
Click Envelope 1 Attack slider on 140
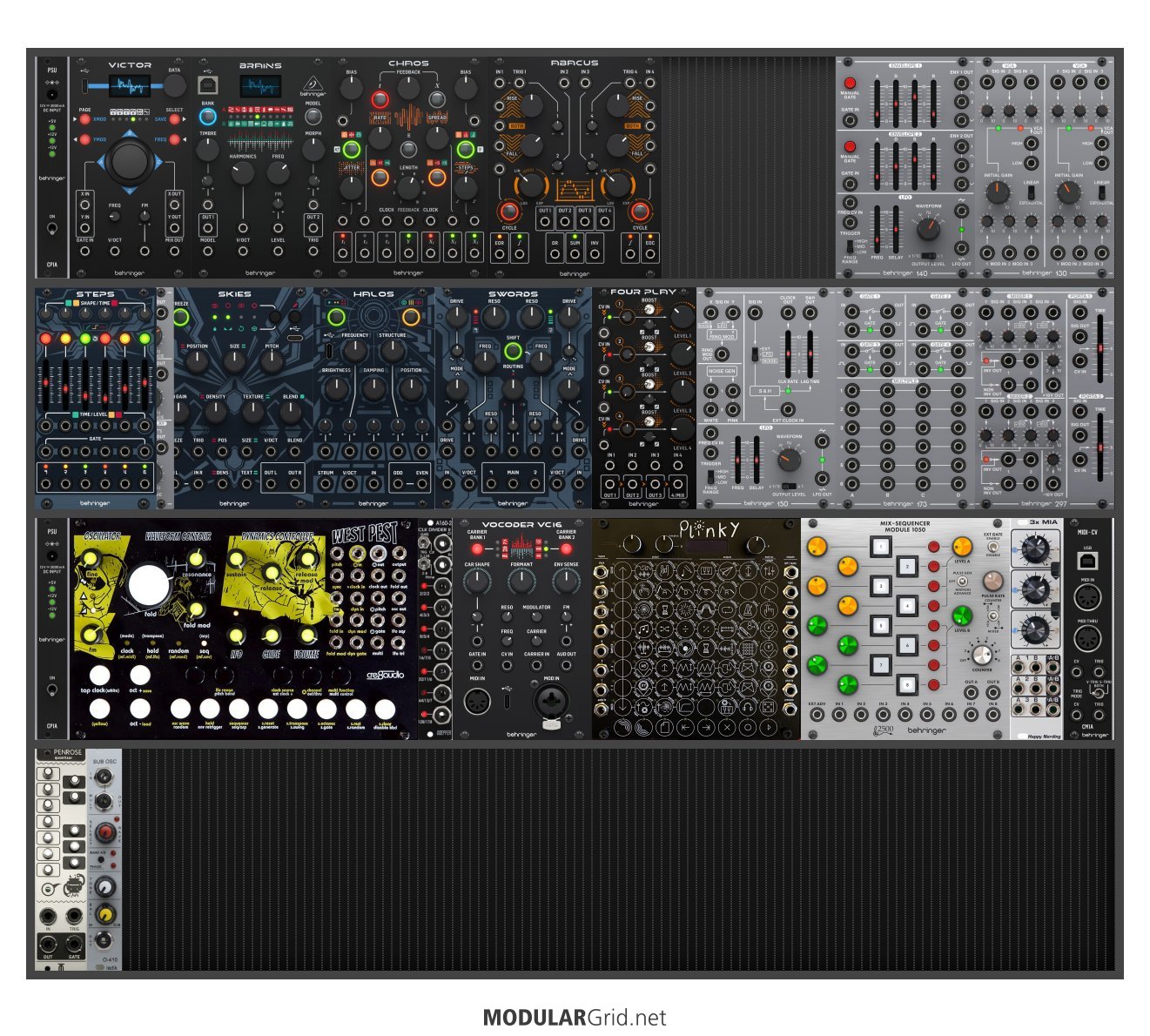(878, 104)
